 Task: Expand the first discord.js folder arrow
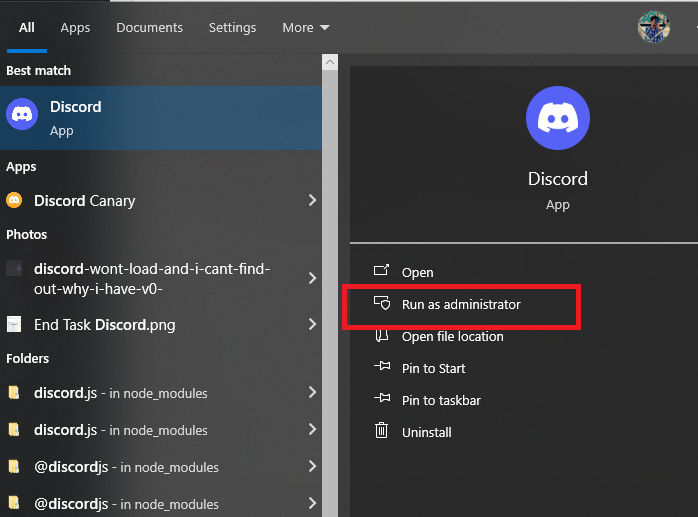[x=312, y=392]
